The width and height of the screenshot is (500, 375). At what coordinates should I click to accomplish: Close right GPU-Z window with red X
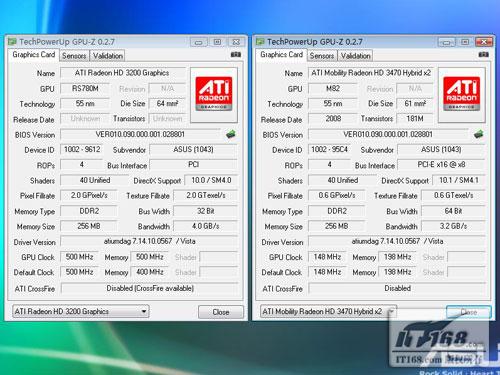coord(484,42)
